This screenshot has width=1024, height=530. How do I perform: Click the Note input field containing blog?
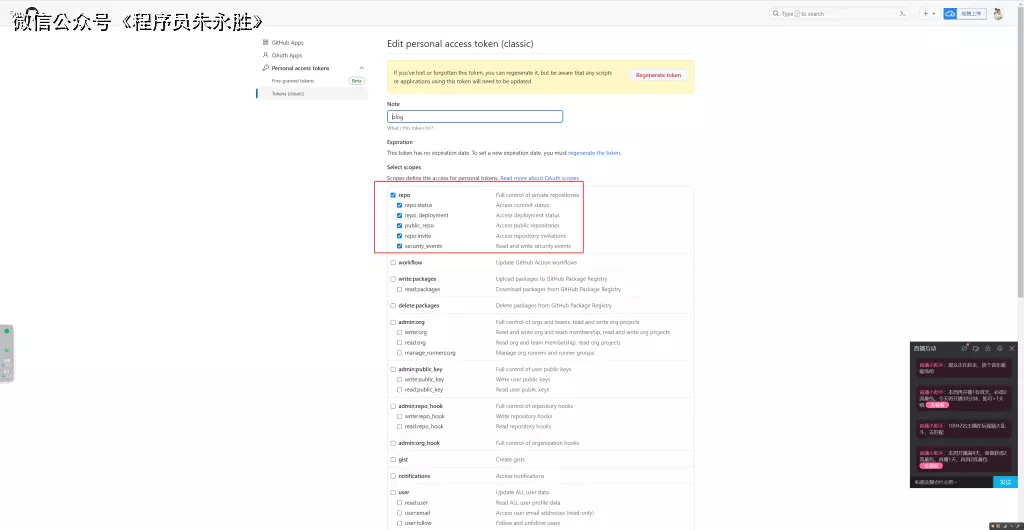tap(475, 117)
